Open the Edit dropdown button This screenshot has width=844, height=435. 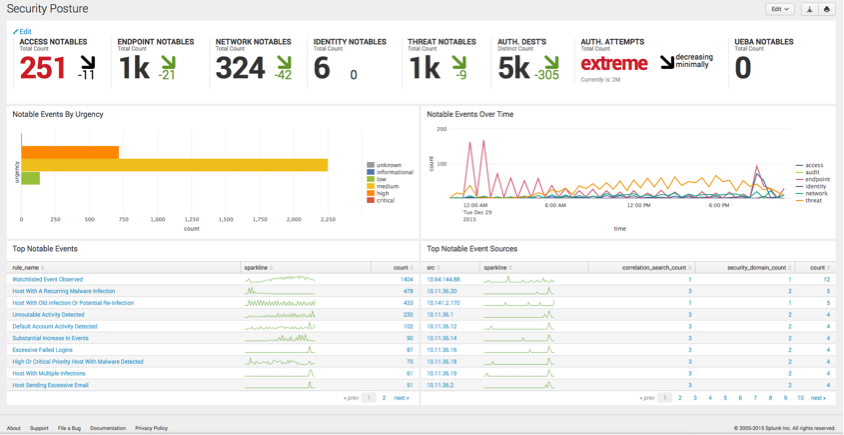coord(779,9)
